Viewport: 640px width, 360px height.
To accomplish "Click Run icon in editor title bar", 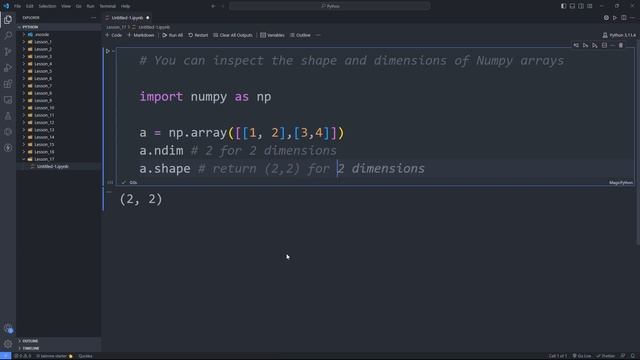I will 615,18.
